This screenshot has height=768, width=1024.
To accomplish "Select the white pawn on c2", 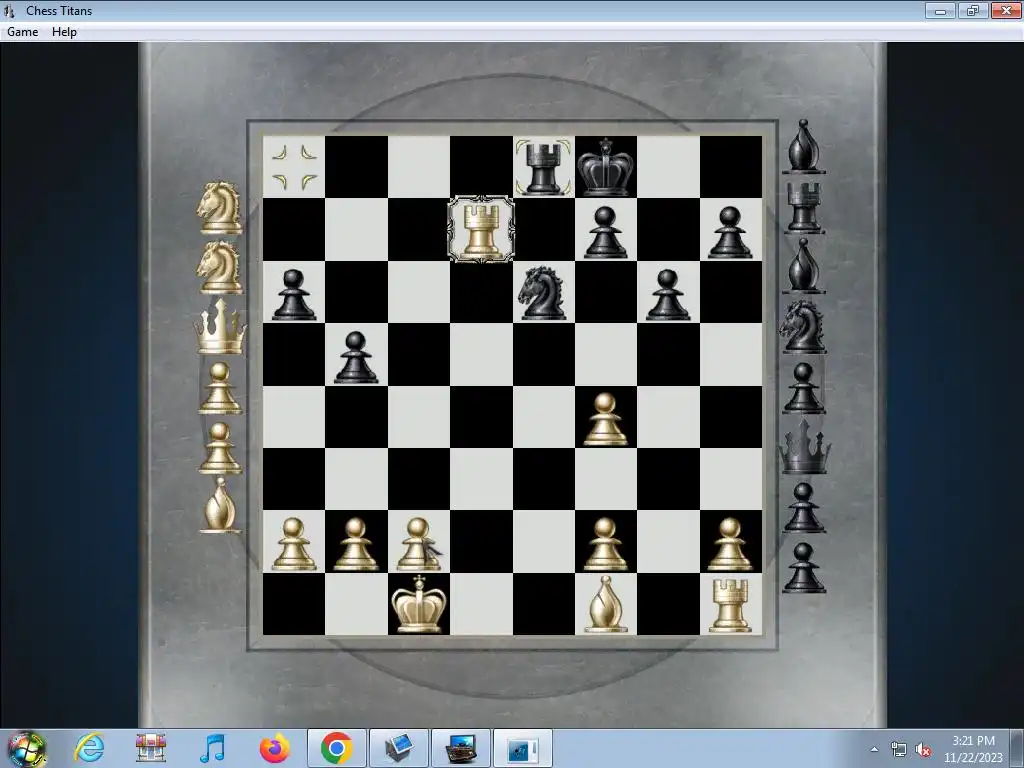I will [x=419, y=544].
